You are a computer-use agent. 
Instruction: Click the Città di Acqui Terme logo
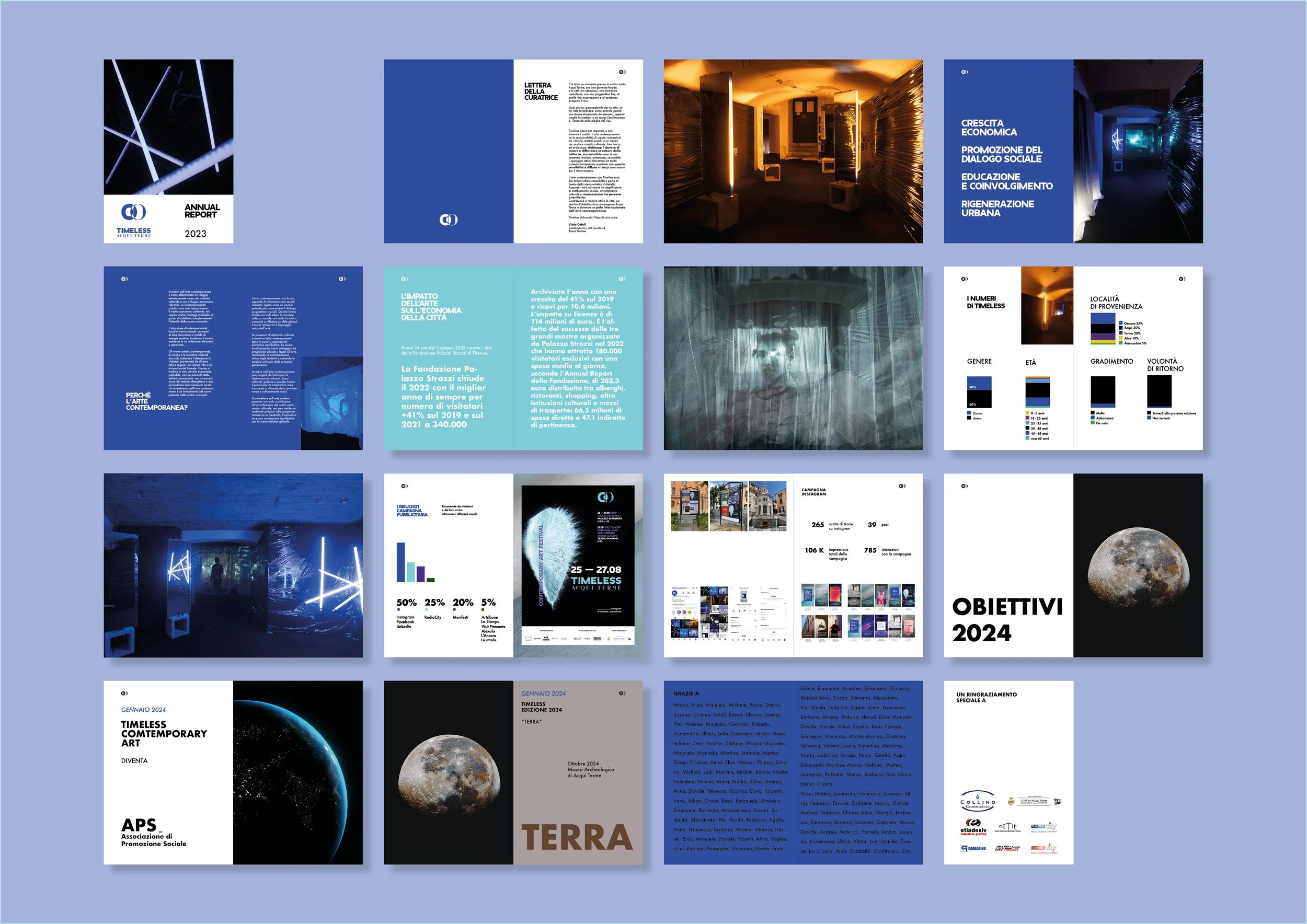(x=1034, y=801)
